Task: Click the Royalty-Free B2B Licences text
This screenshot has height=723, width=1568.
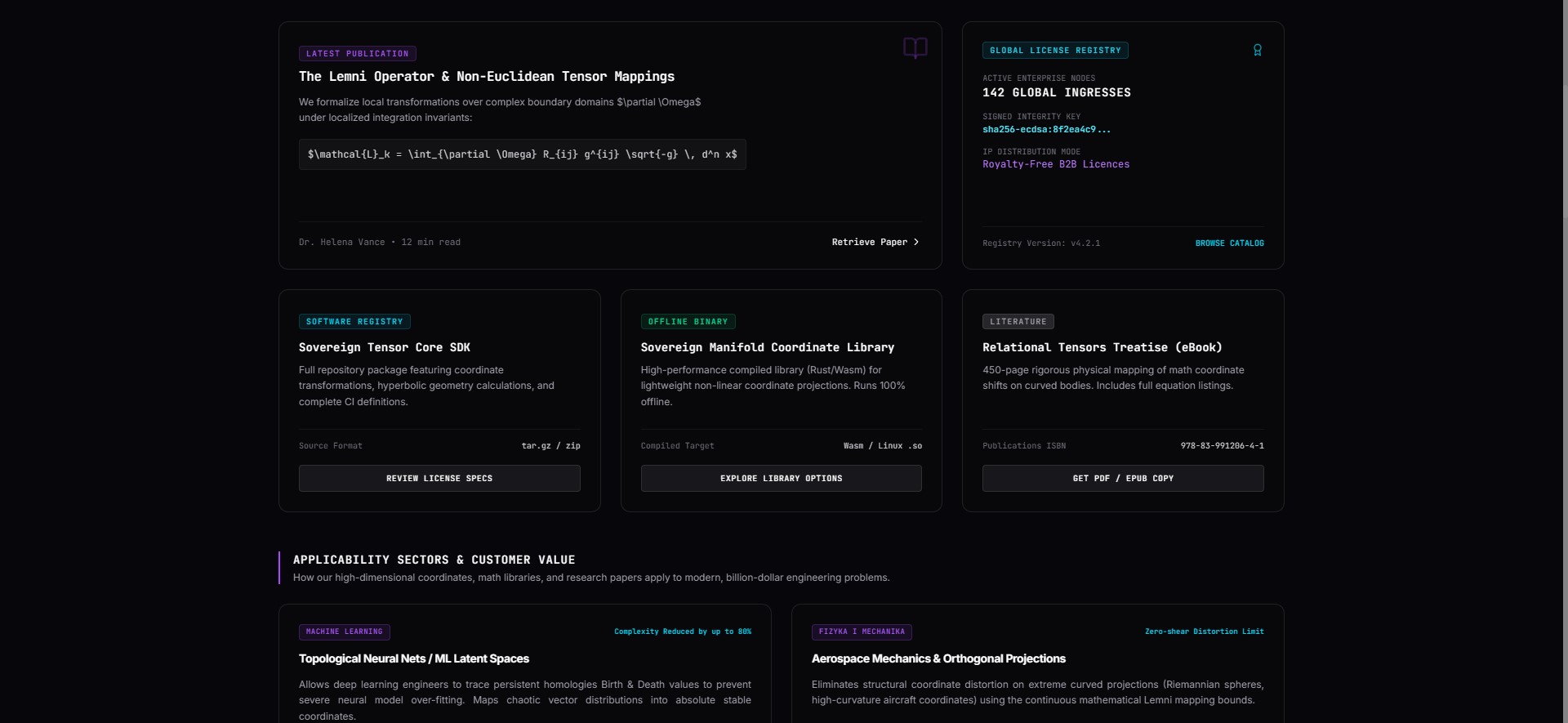Action: coord(1056,164)
